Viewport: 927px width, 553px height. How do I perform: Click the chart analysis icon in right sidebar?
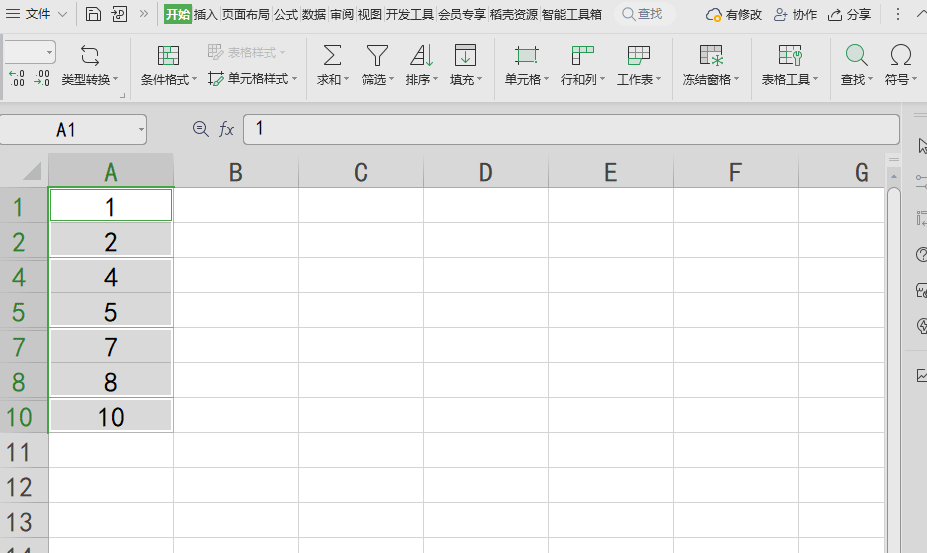[x=921, y=375]
